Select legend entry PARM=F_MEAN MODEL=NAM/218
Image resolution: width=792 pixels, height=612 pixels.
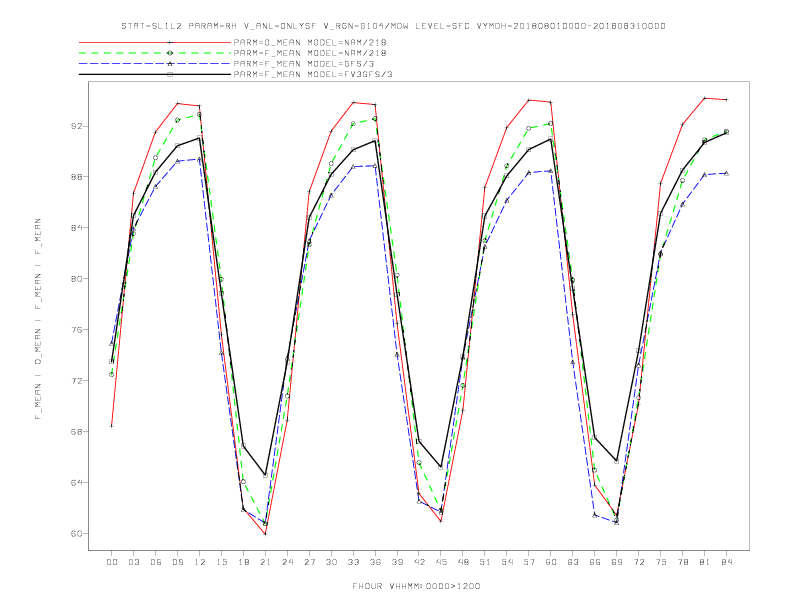point(310,53)
